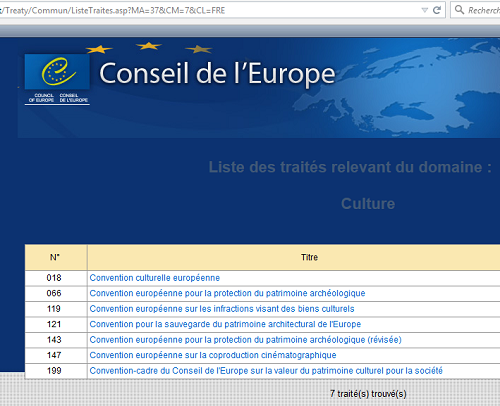Click the Titre column header

(x=309, y=257)
